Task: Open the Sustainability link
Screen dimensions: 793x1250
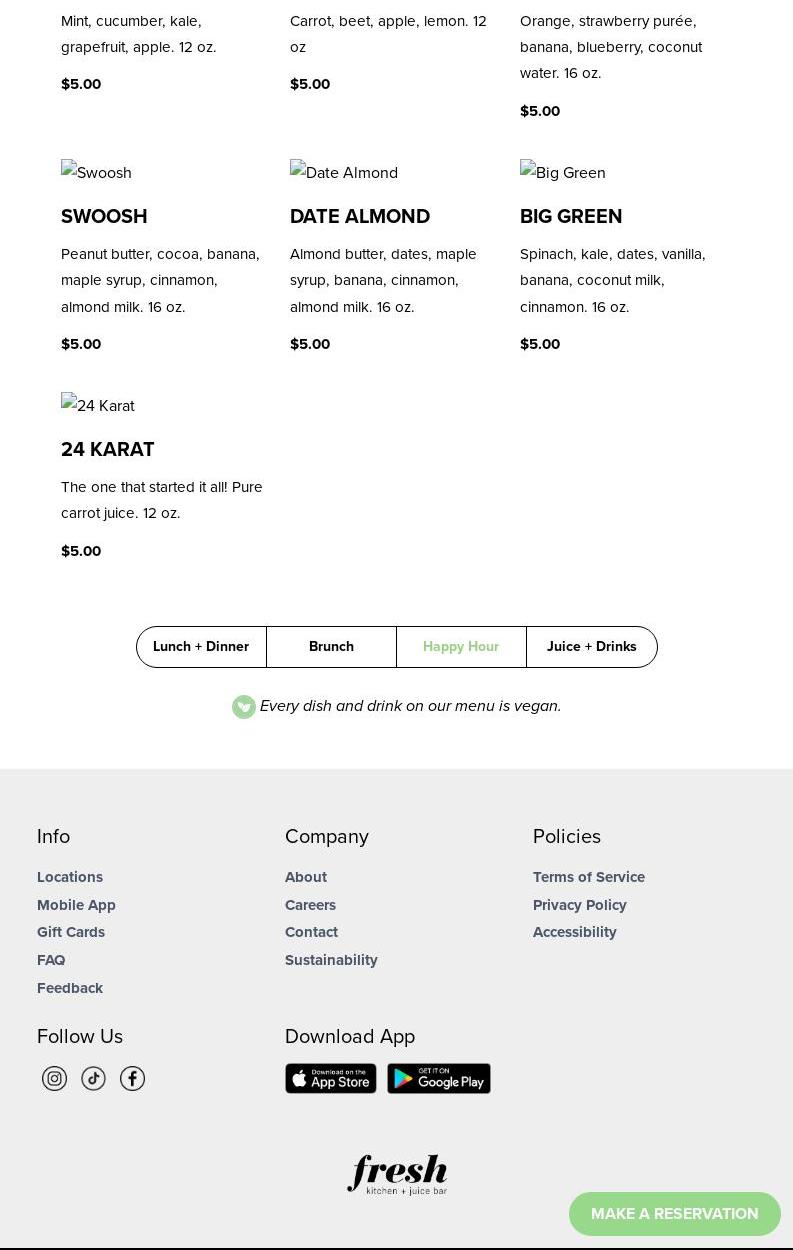Action: pyautogui.click(x=331, y=960)
